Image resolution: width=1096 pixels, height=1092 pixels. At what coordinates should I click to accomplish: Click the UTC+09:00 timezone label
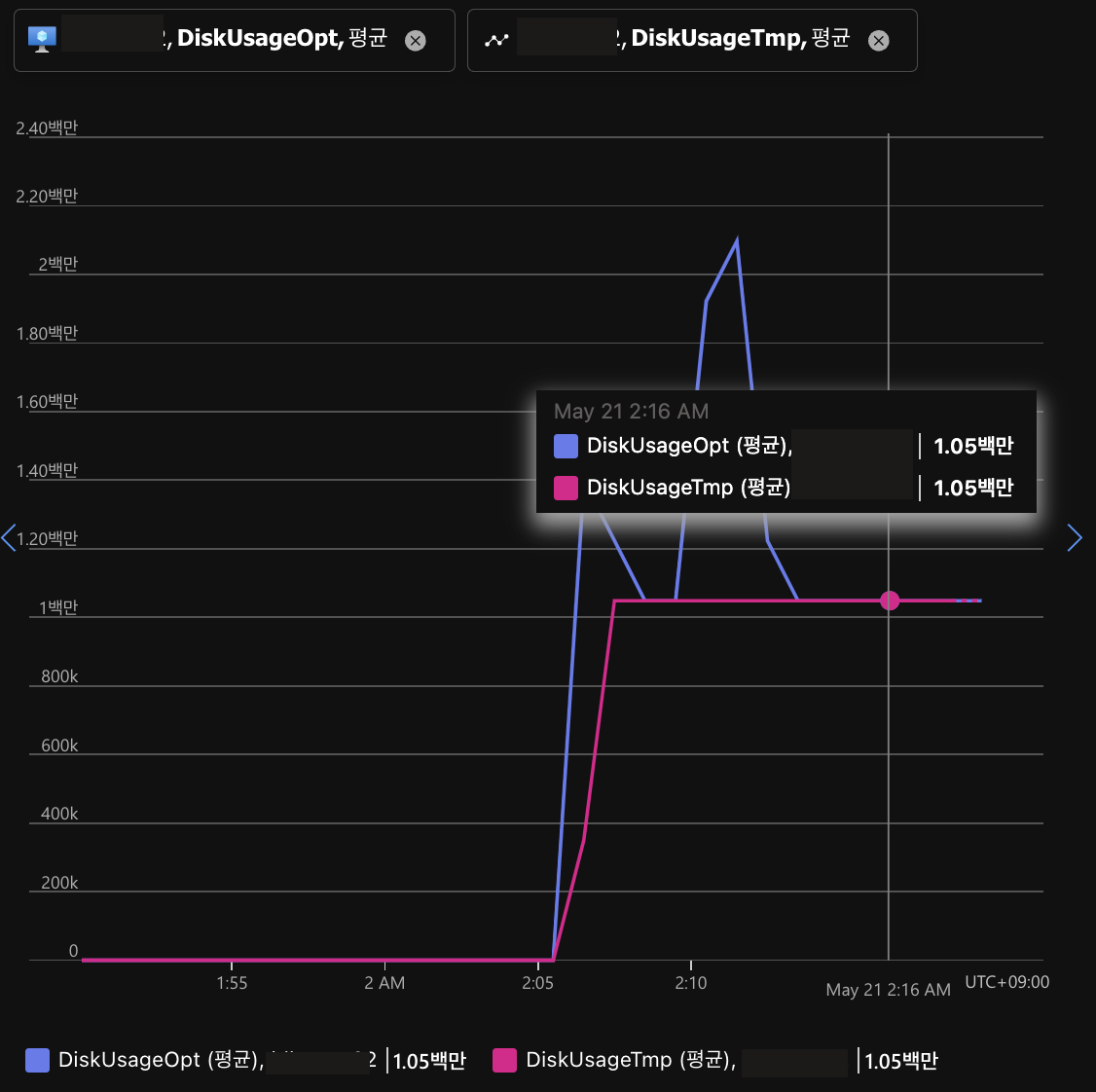tap(1006, 982)
